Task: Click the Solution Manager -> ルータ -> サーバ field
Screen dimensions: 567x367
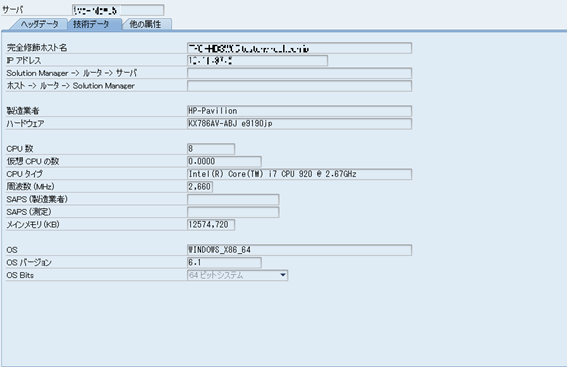Action: [299, 73]
